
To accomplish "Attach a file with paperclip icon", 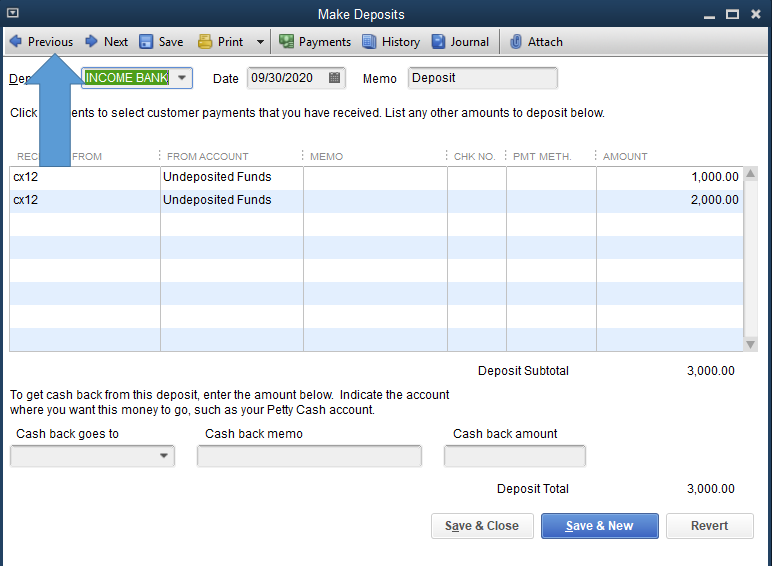I will coord(536,42).
